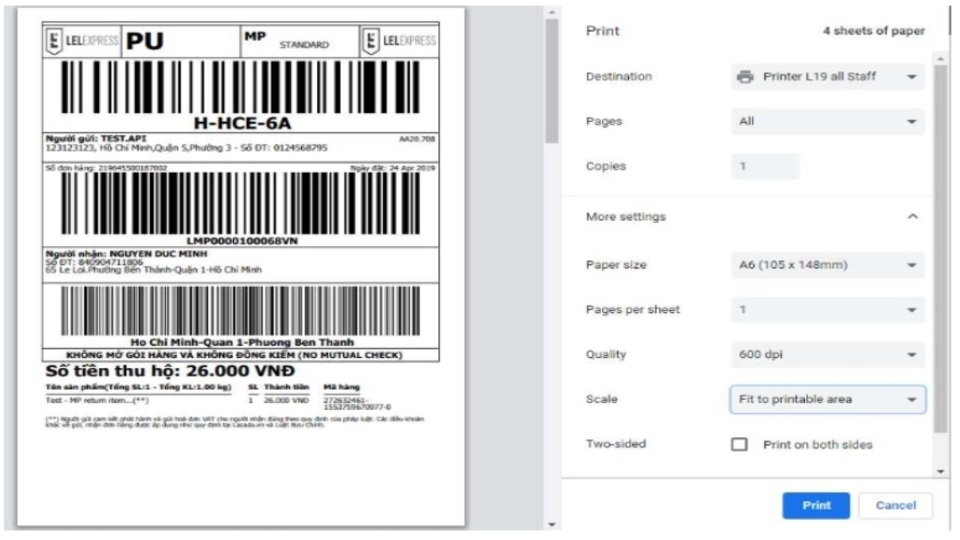Click the NGUYEN DUC MINH recipient text
960x540 pixels.
click(x=158, y=253)
